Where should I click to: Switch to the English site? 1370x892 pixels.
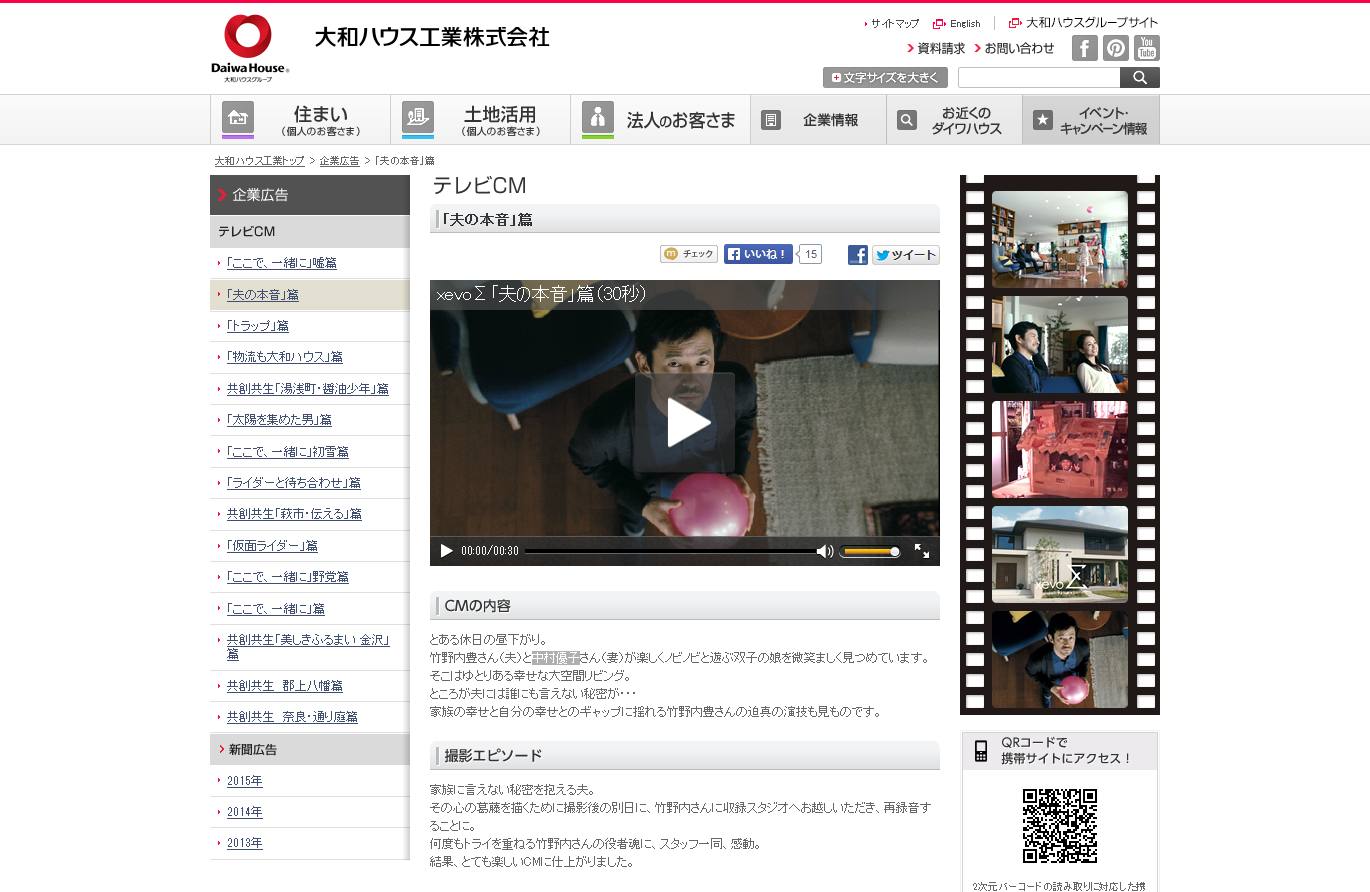(958, 23)
